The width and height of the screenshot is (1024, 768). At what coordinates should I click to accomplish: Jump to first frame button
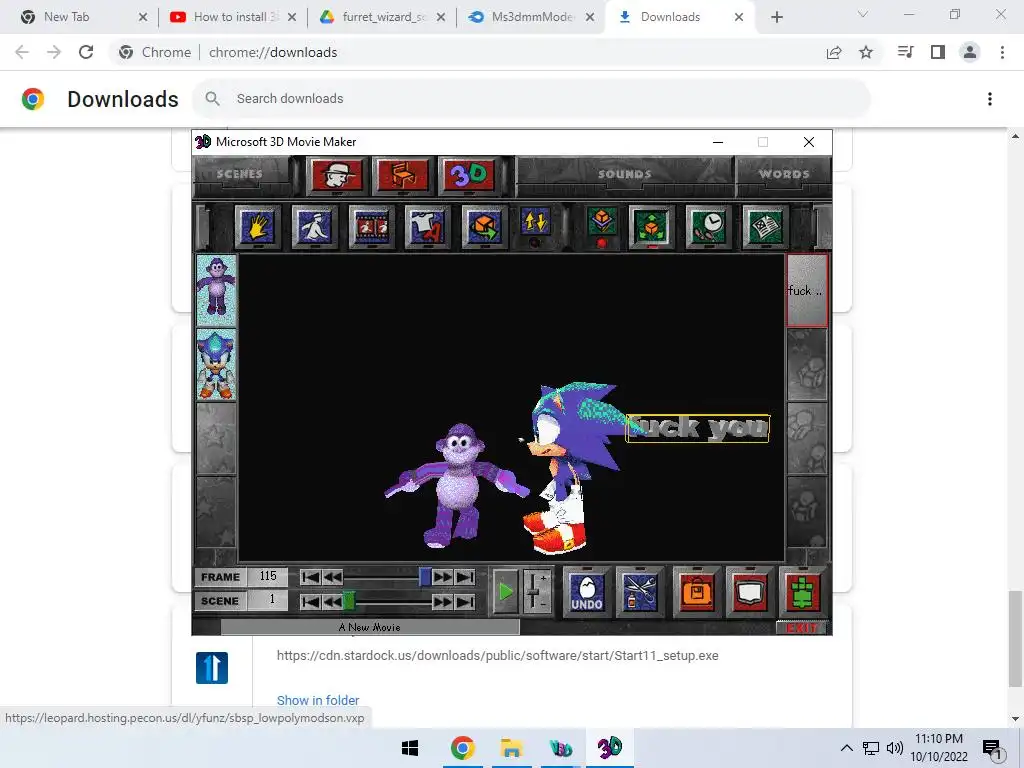[x=310, y=577]
